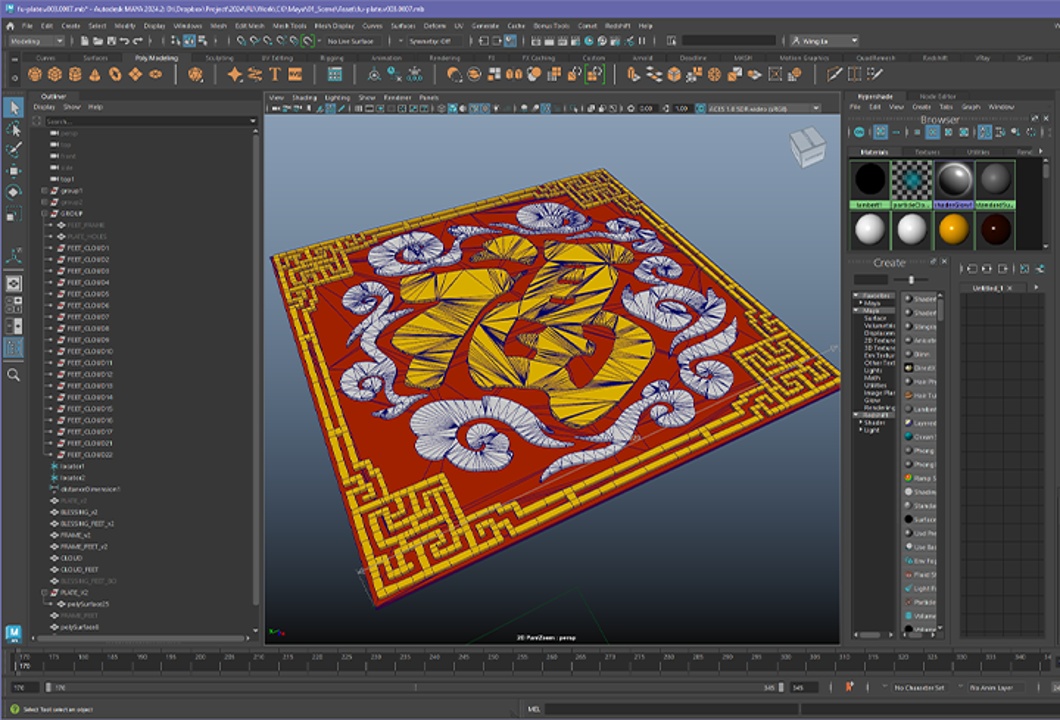The width and height of the screenshot is (1060, 720).
Task: Adjust the Create panel icon size slider
Action: (x=910, y=279)
